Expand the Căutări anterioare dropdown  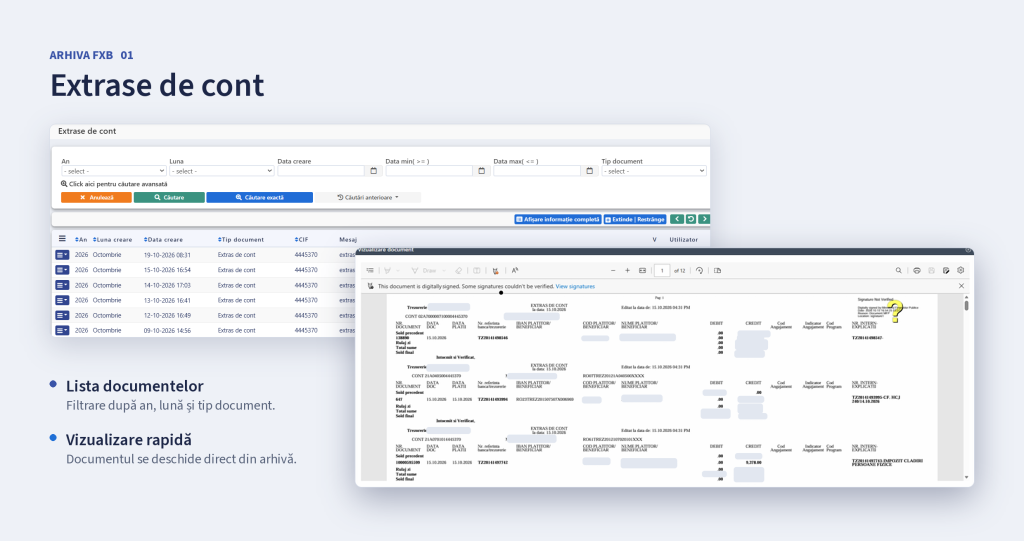pos(368,197)
